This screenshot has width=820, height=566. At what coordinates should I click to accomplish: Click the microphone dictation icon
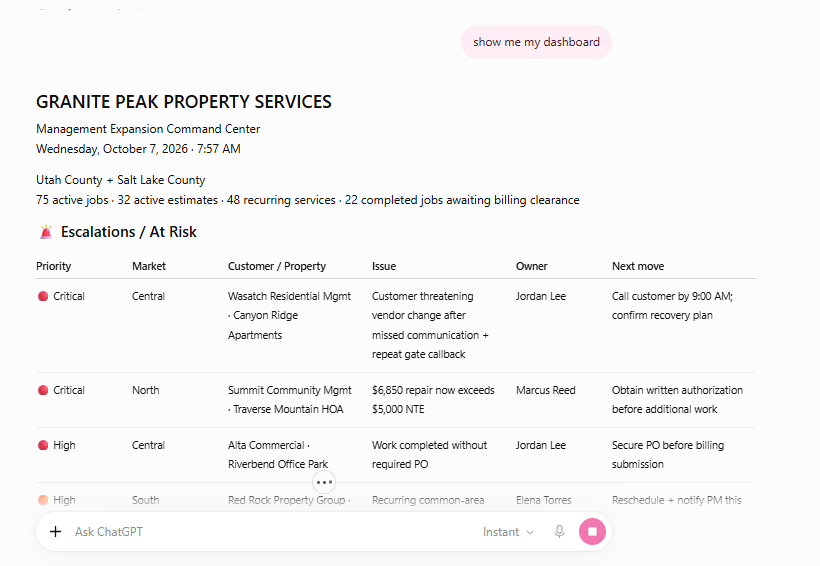coord(559,532)
